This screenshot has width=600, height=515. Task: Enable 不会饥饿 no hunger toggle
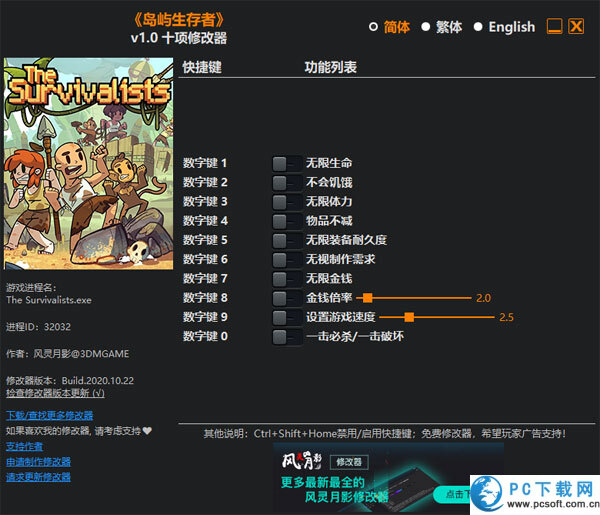pyautogui.click(x=287, y=182)
